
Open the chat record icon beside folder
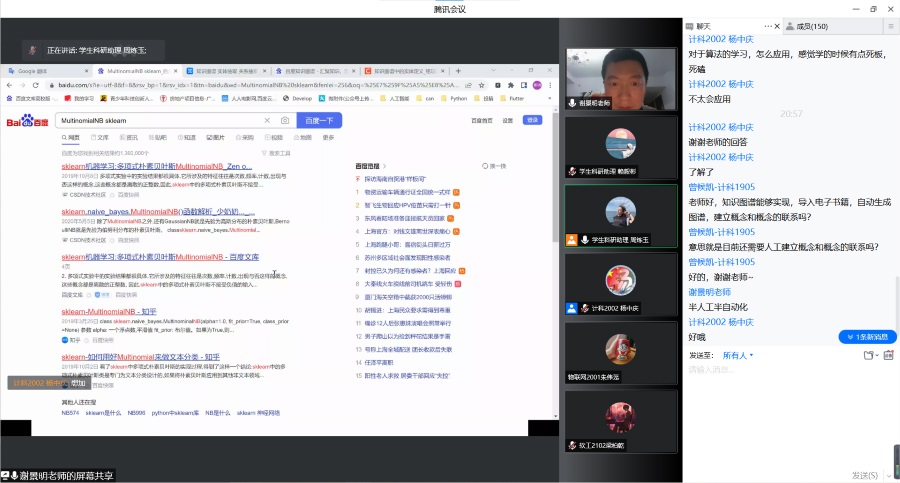coord(889,355)
